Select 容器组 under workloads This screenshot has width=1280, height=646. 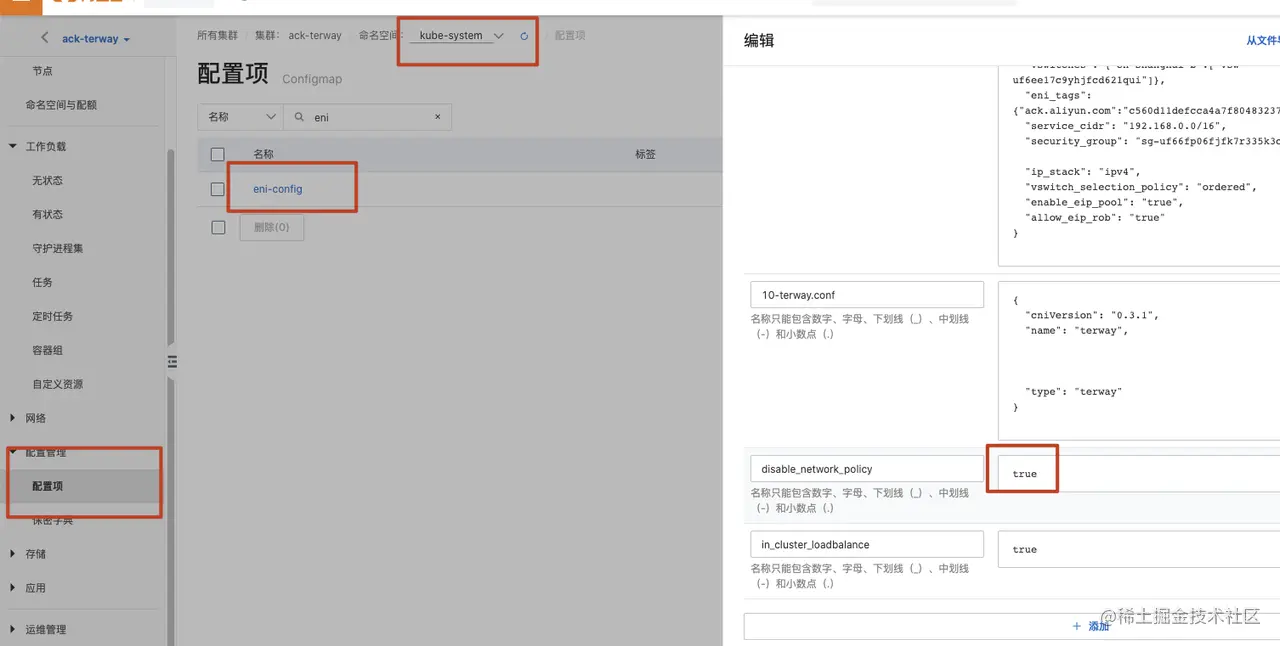(47, 350)
